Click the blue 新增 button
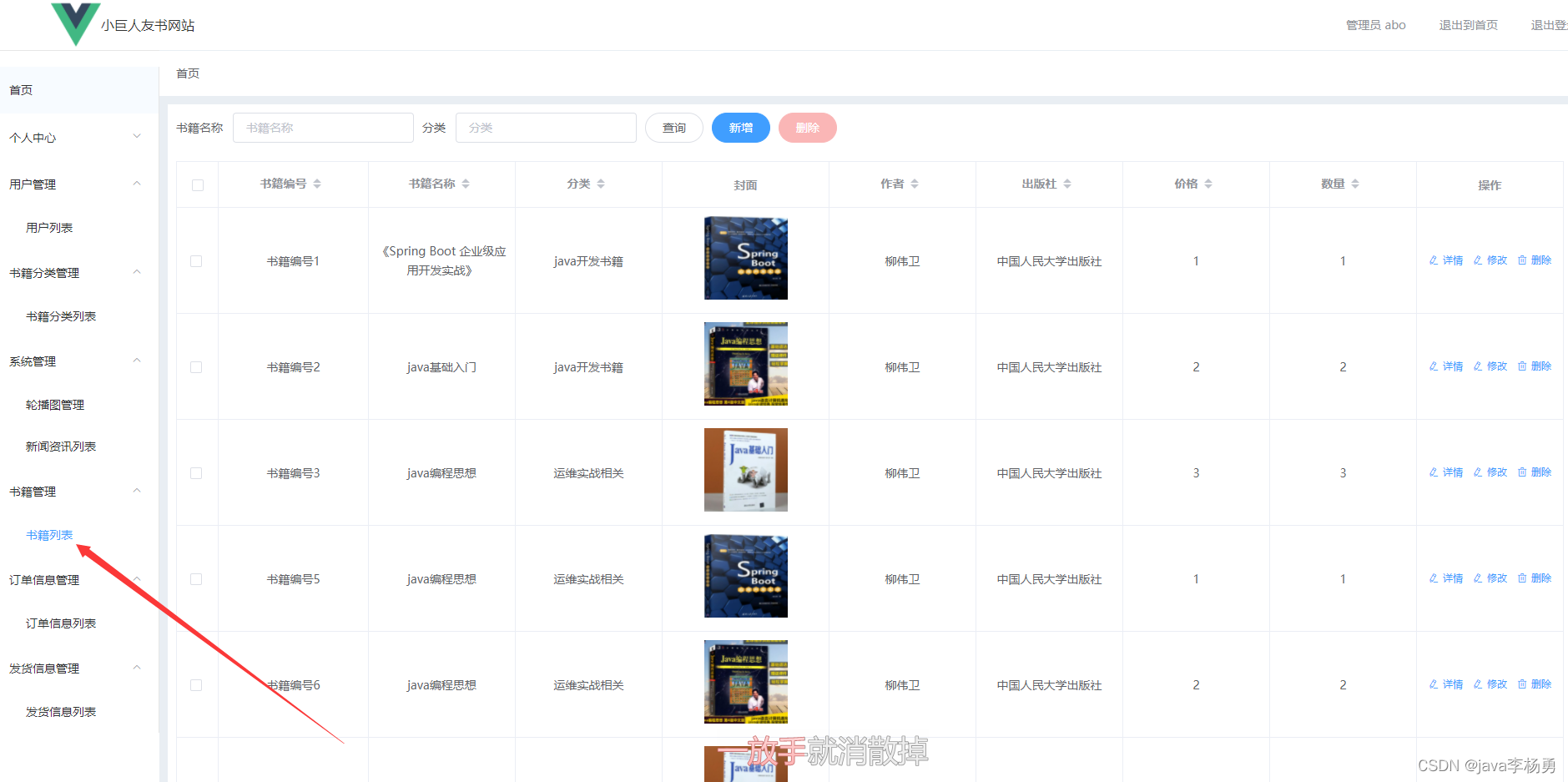The height and width of the screenshot is (782, 1568). tap(740, 128)
